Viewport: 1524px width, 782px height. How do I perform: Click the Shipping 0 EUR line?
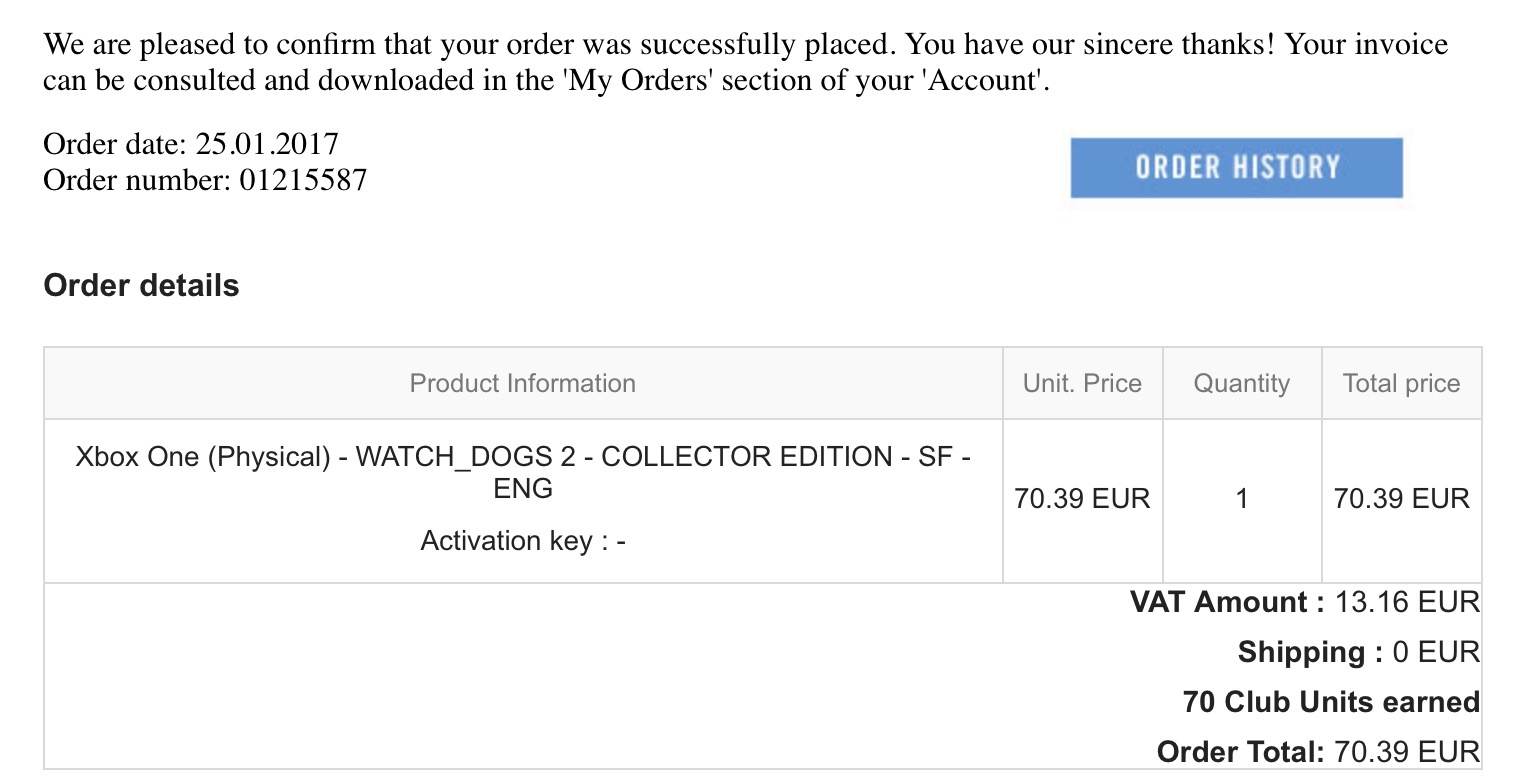pos(1359,652)
